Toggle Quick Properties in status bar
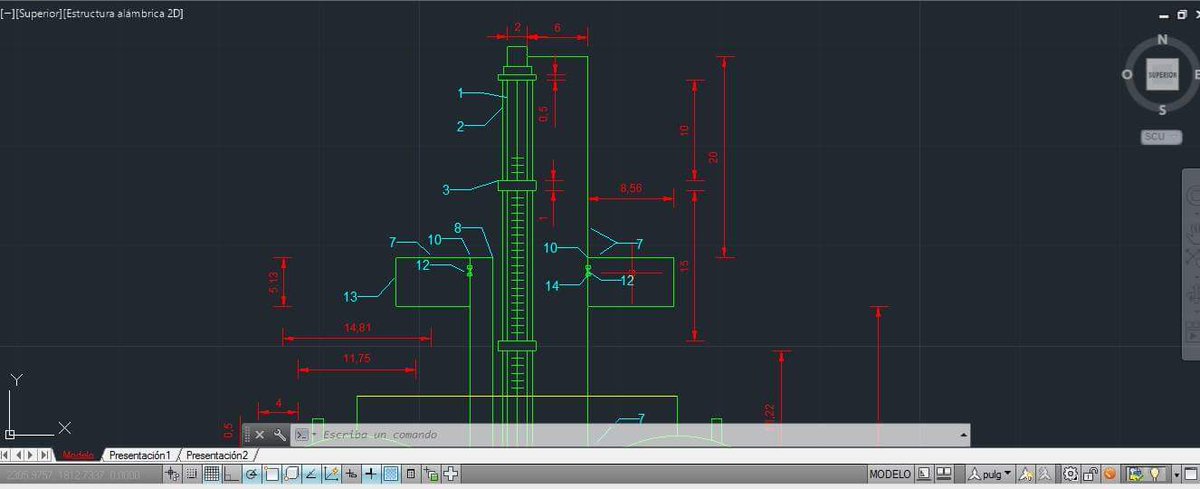This screenshot has height=489, width=1200. (410, 474)
